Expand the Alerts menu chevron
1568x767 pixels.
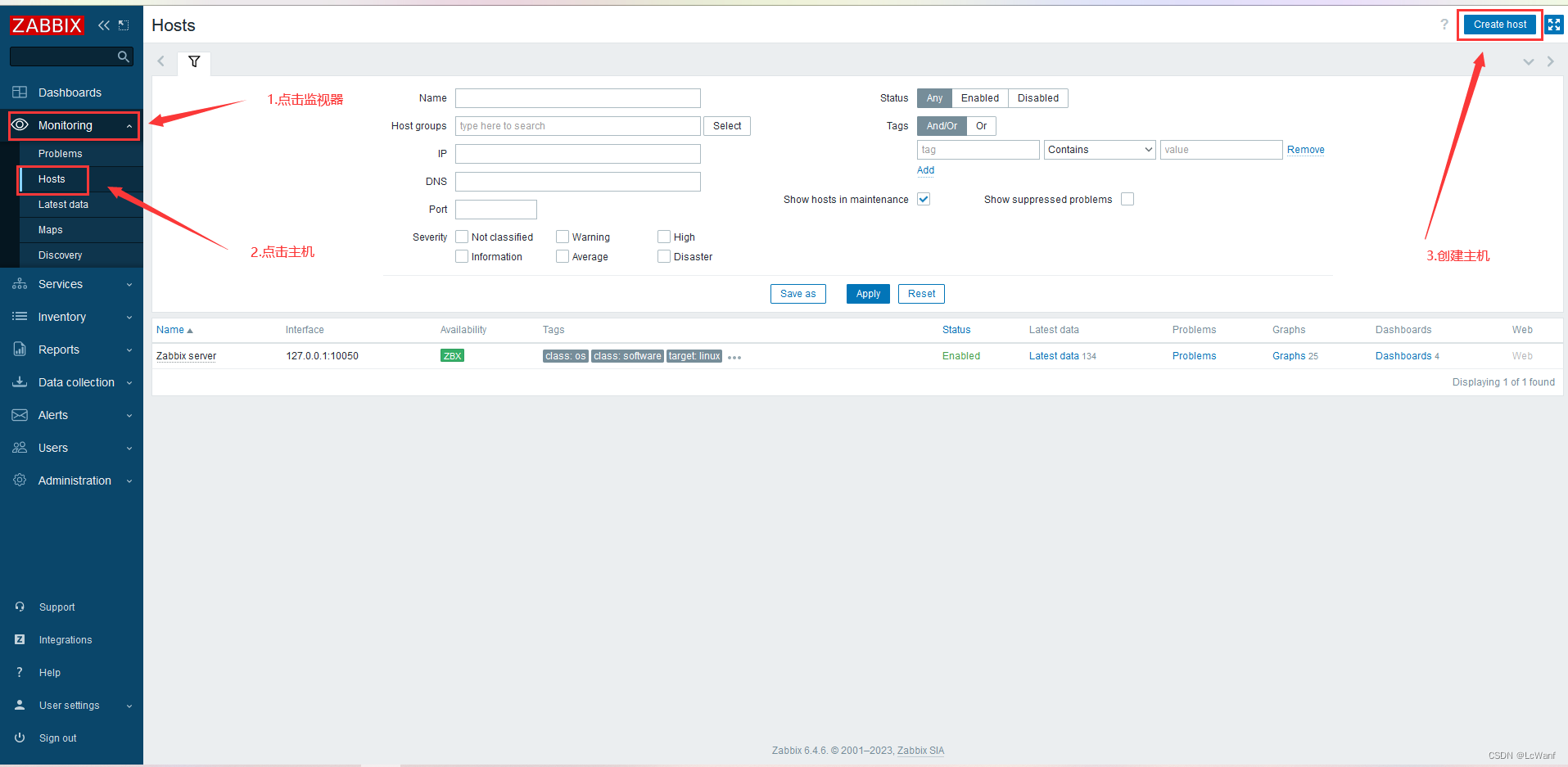click(129, 416)
